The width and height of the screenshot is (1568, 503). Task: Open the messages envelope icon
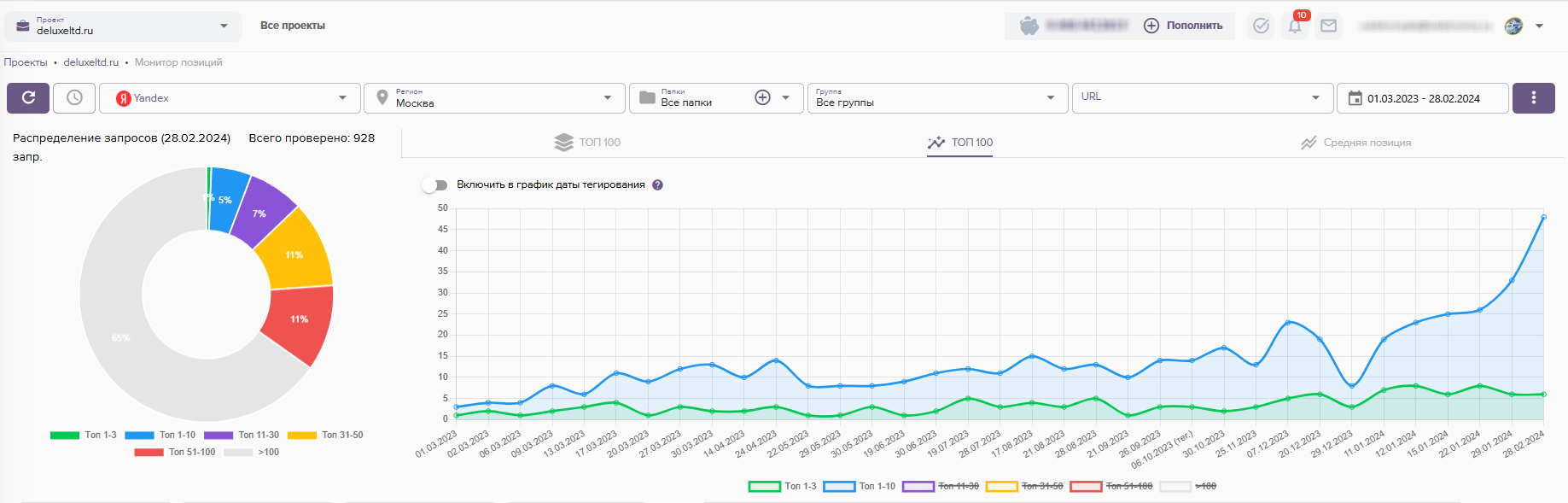1328,26
